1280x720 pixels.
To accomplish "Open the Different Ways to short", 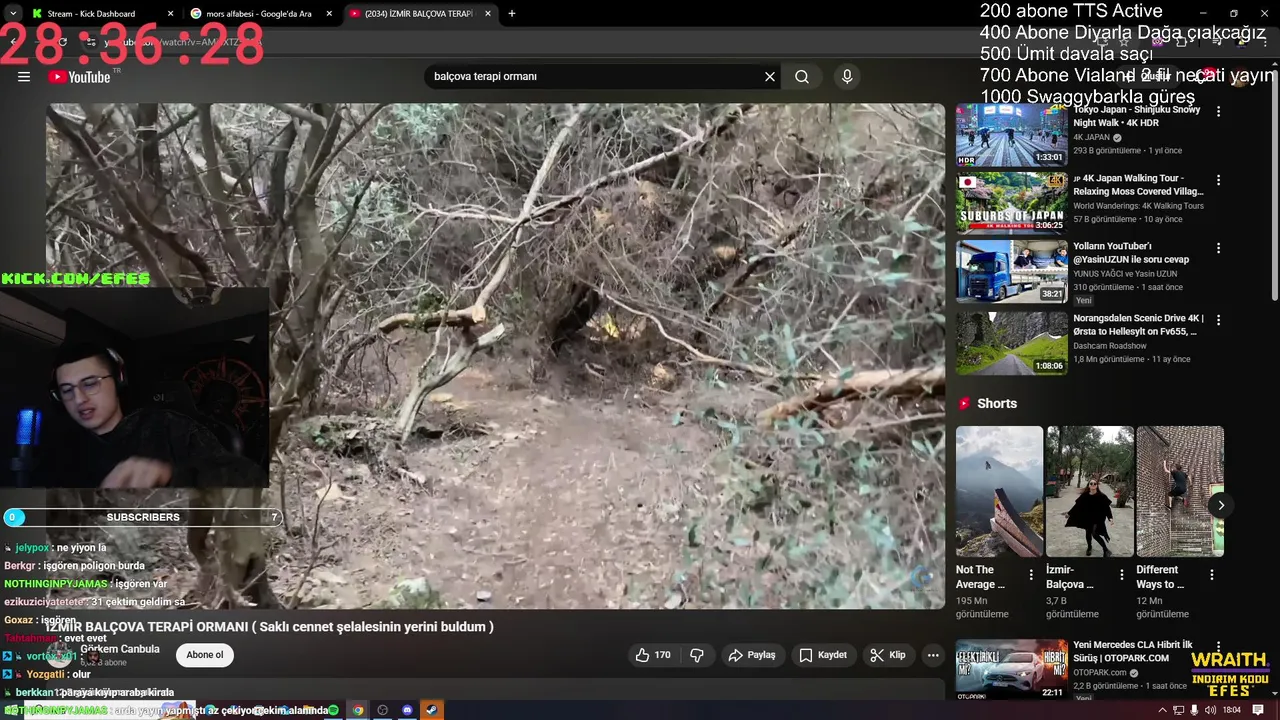I will [1180, 491].
